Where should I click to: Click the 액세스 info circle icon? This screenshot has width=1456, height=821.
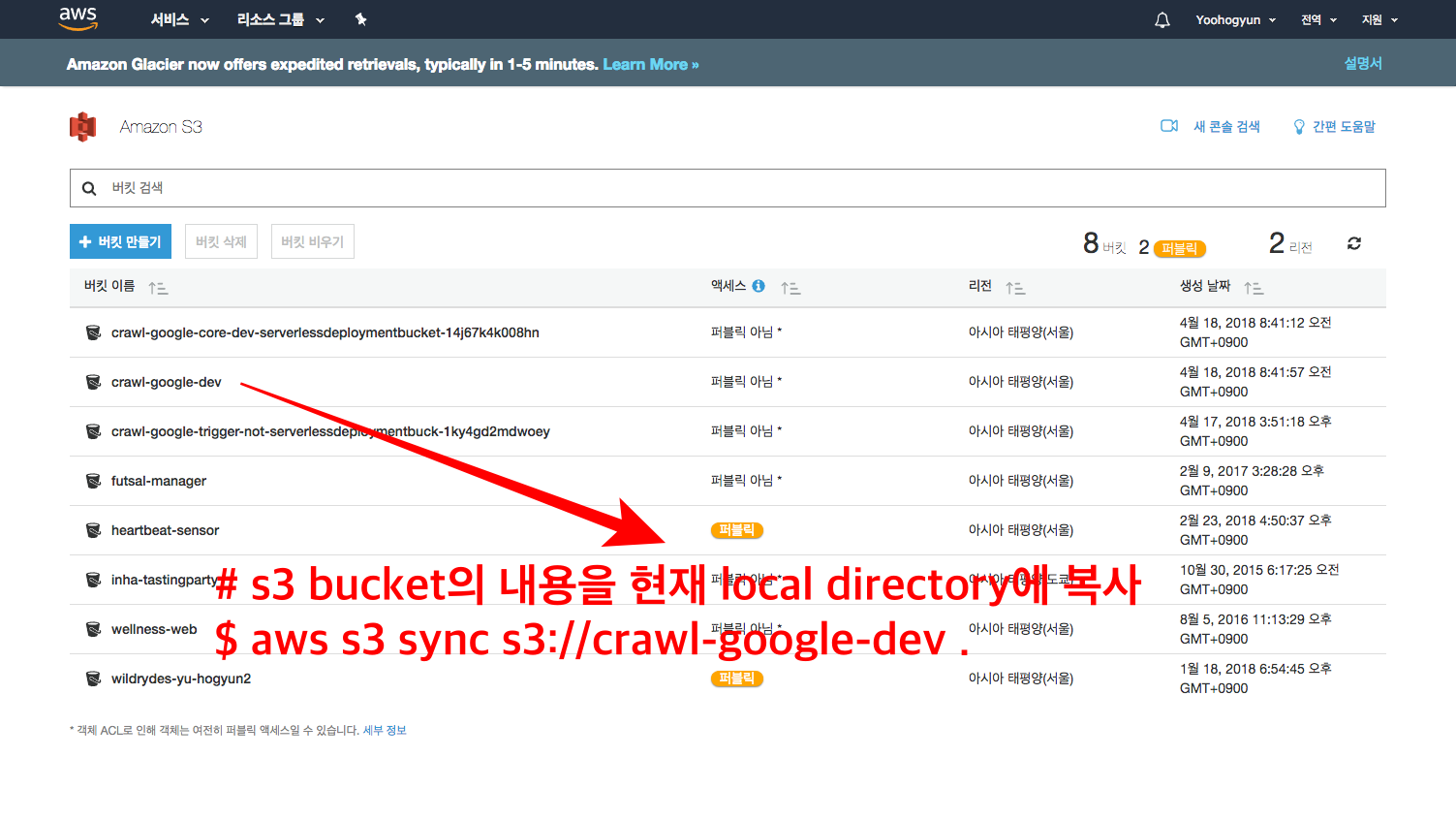[x=759, y=286]
